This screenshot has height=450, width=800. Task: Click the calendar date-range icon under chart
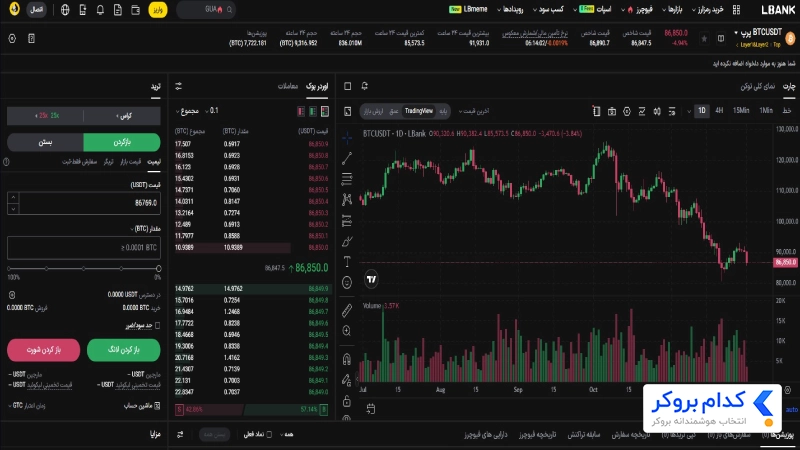[x=371, y=409]
